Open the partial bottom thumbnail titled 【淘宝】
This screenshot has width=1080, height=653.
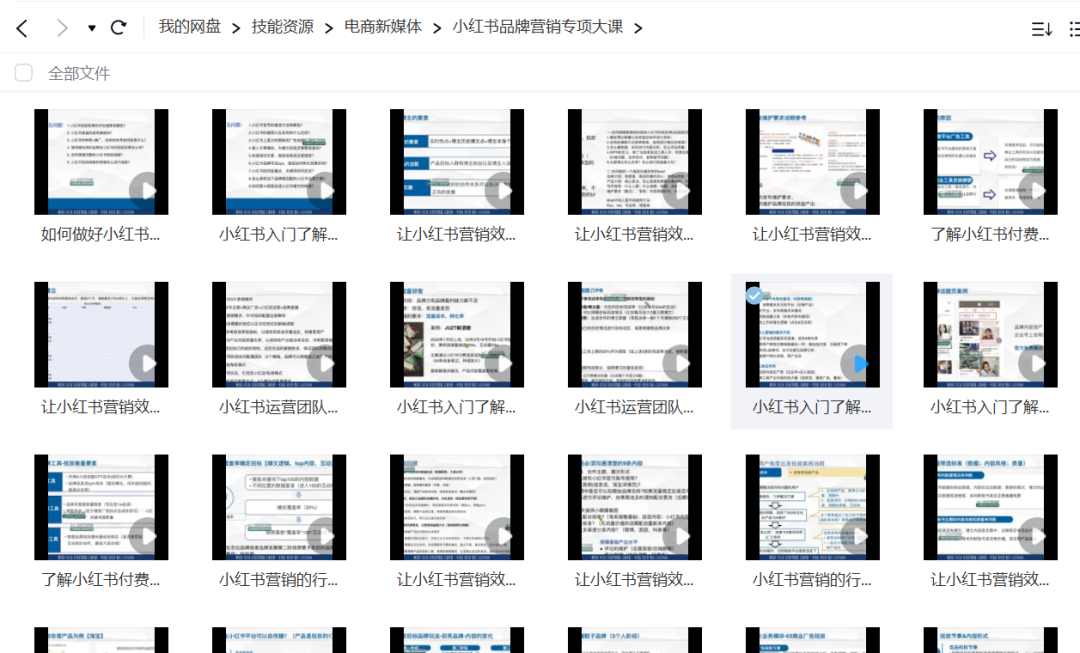point(101,640)
